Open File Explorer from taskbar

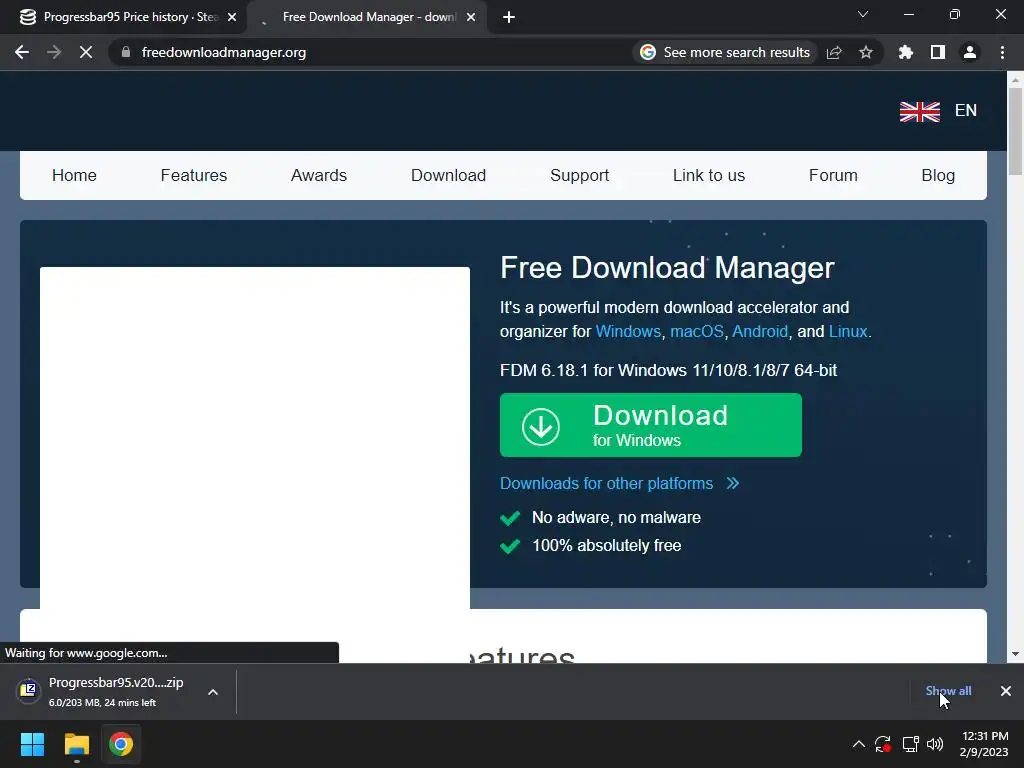76,744
